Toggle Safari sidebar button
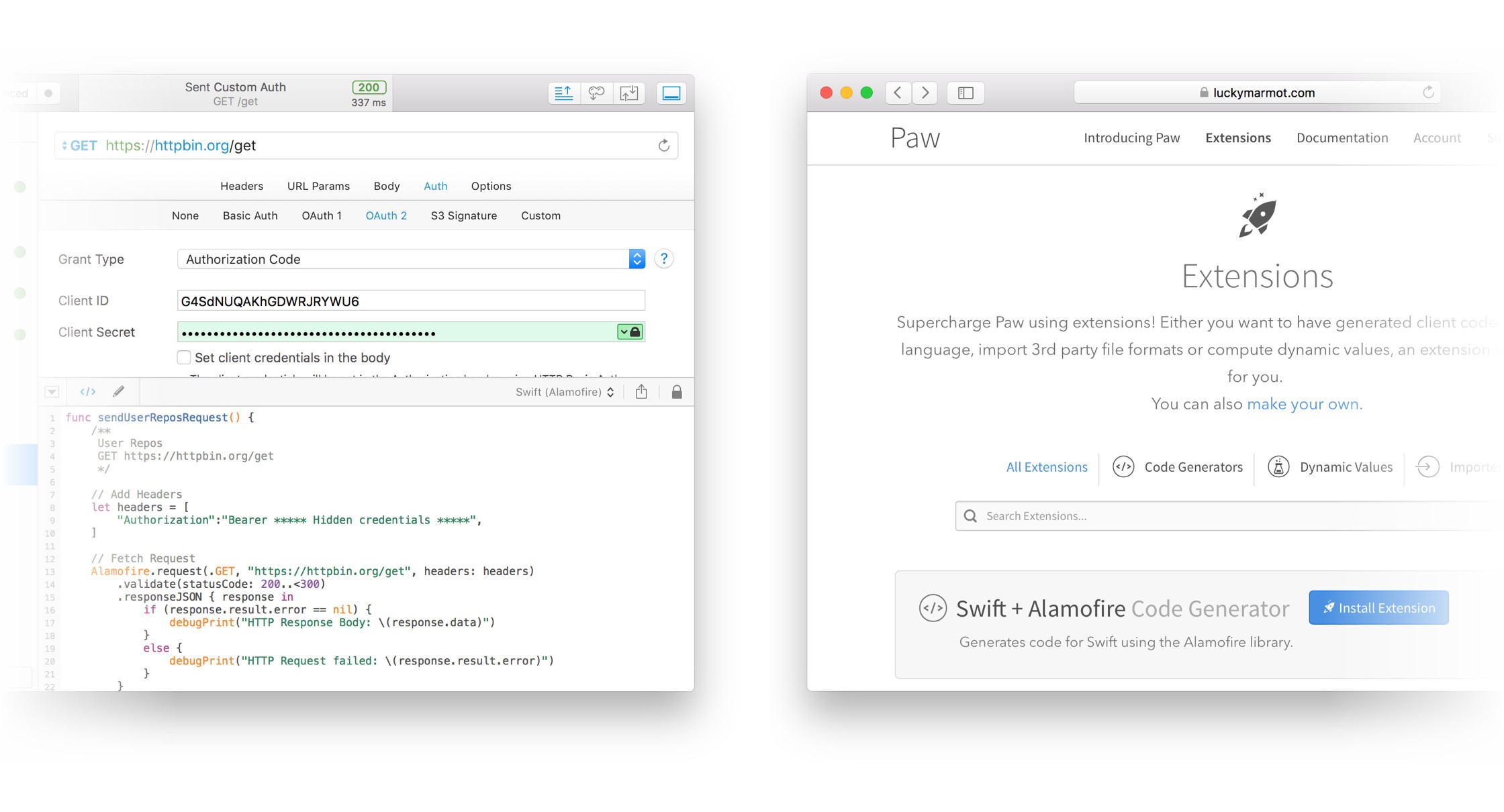The image size is (1504, 812). click(x=966, y=93)
